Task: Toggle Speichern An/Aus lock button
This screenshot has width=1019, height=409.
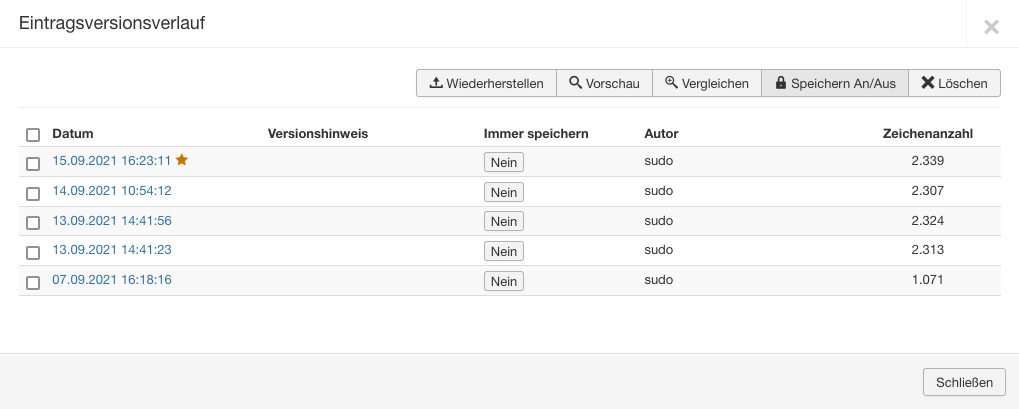Action: tap(834, 83)
